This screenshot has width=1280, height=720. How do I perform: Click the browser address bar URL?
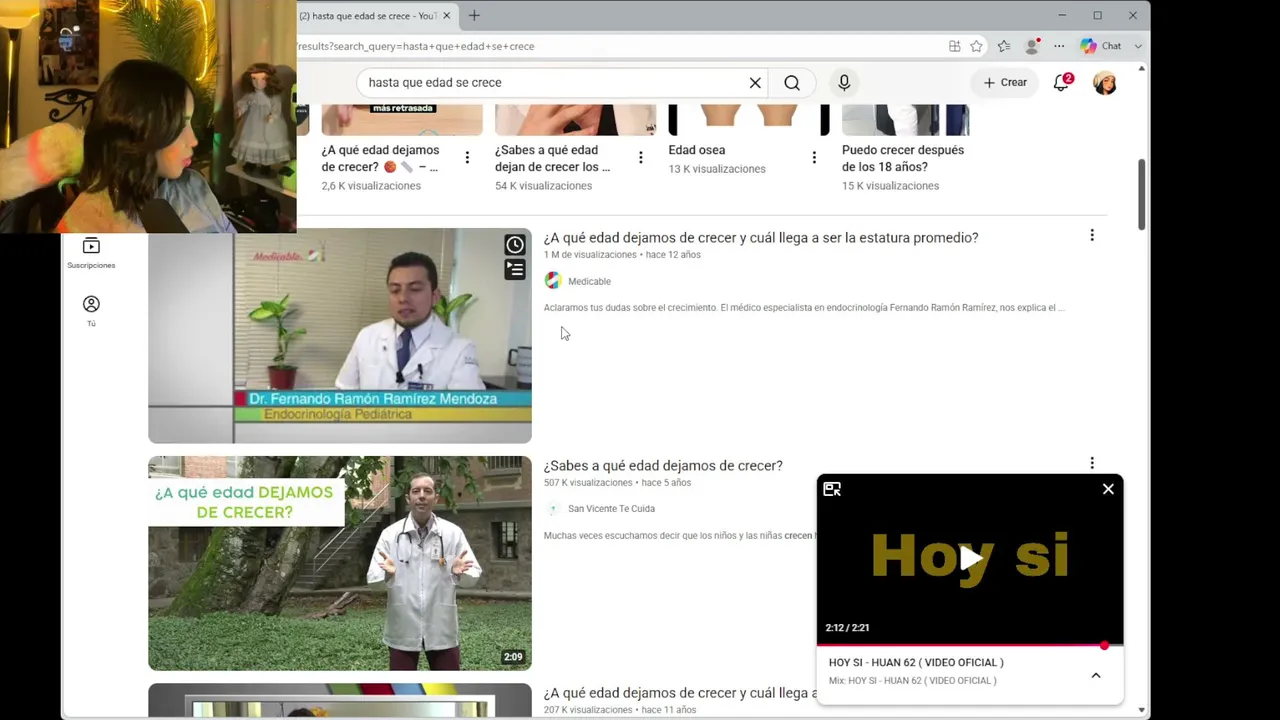point(416,46)
